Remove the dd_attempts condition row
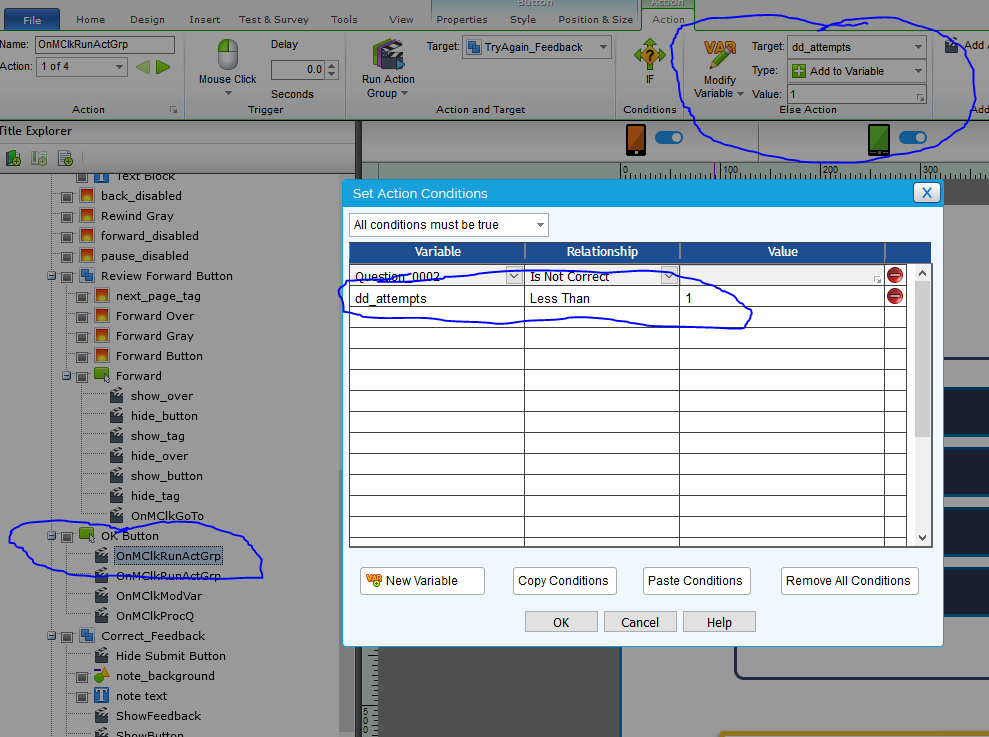This screenshot has height=737, width=989. [894, 297]
